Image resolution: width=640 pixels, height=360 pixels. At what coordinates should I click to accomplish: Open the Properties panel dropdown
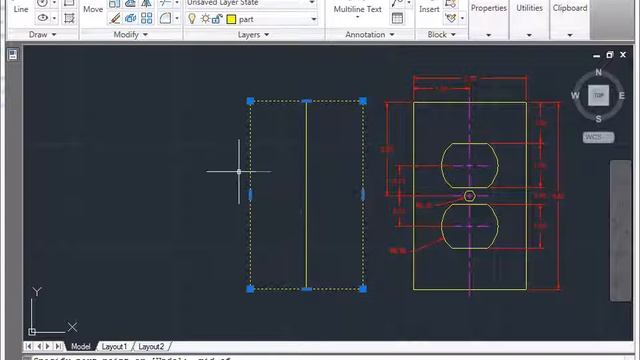(x=489, y=35)
